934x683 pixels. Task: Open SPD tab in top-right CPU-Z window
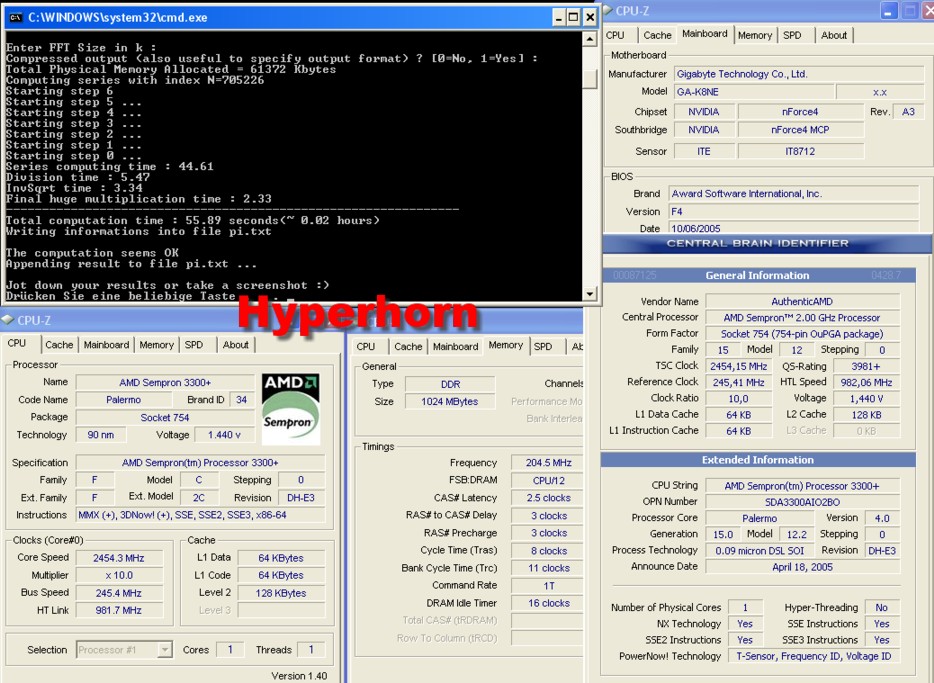pos(792,35)
